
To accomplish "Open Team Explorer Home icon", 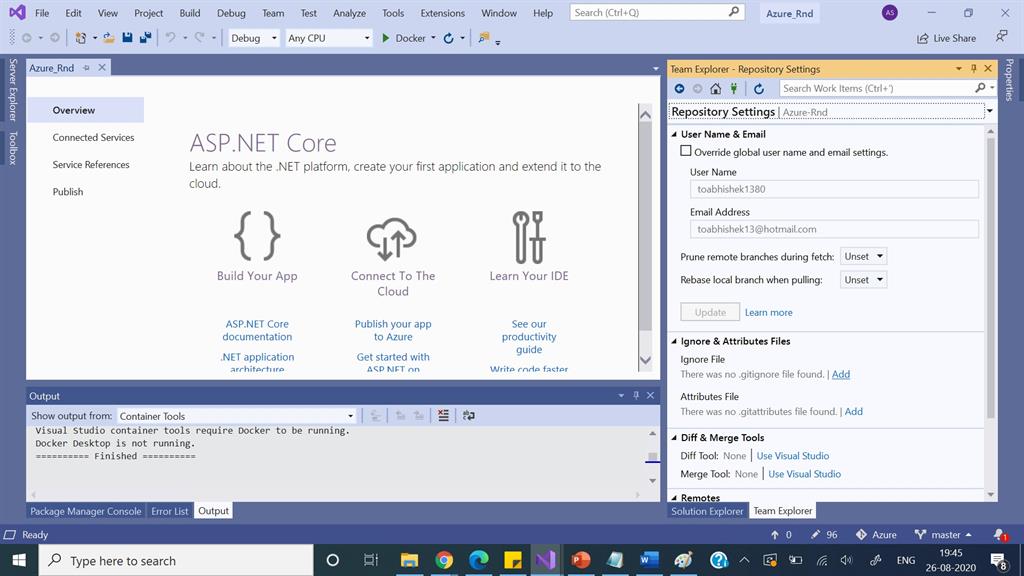I will [716, 88].
